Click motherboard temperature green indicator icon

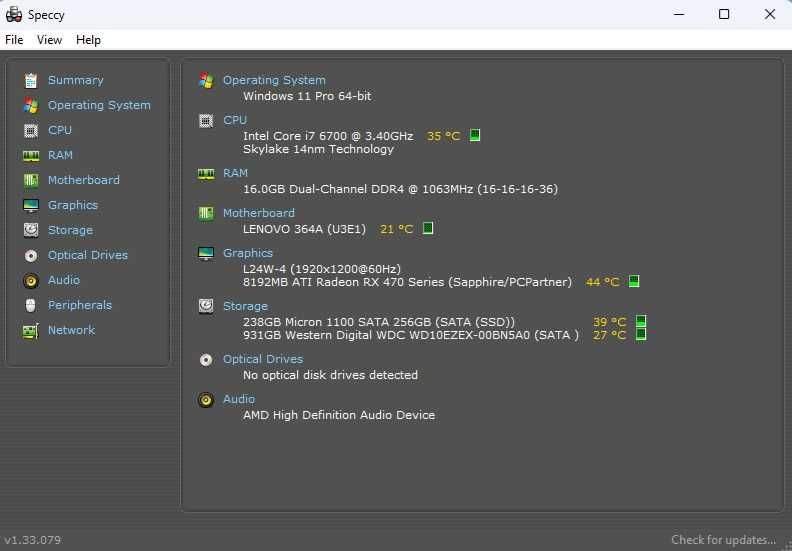click(x=428, y=228)
